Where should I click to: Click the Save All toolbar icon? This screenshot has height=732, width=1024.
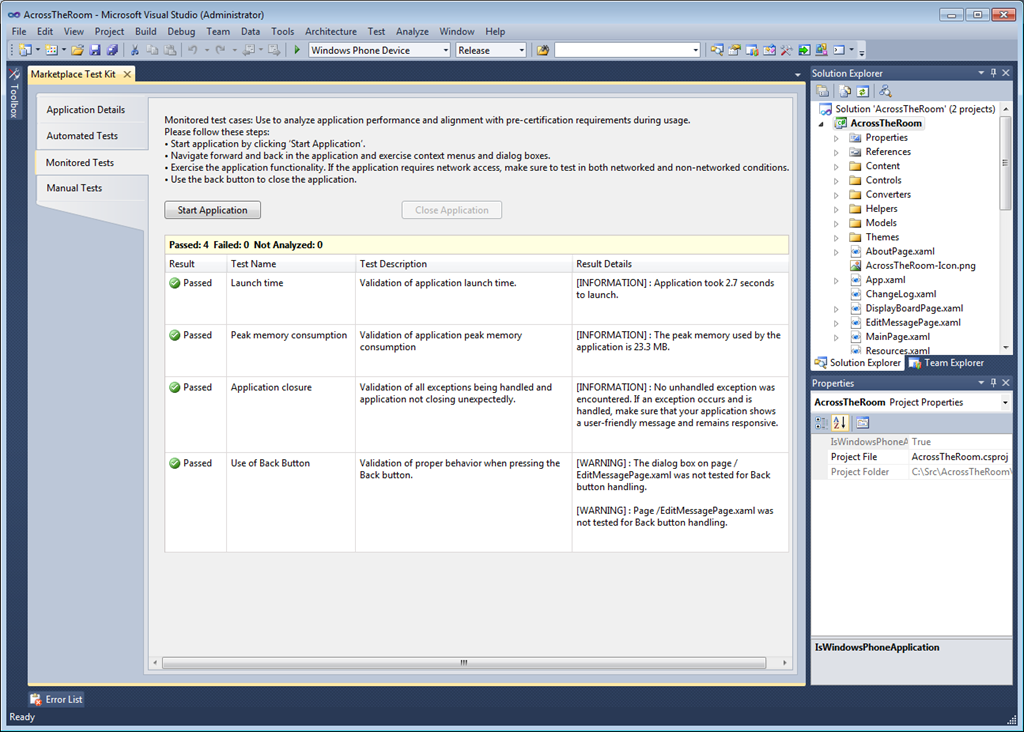[112, 50]
